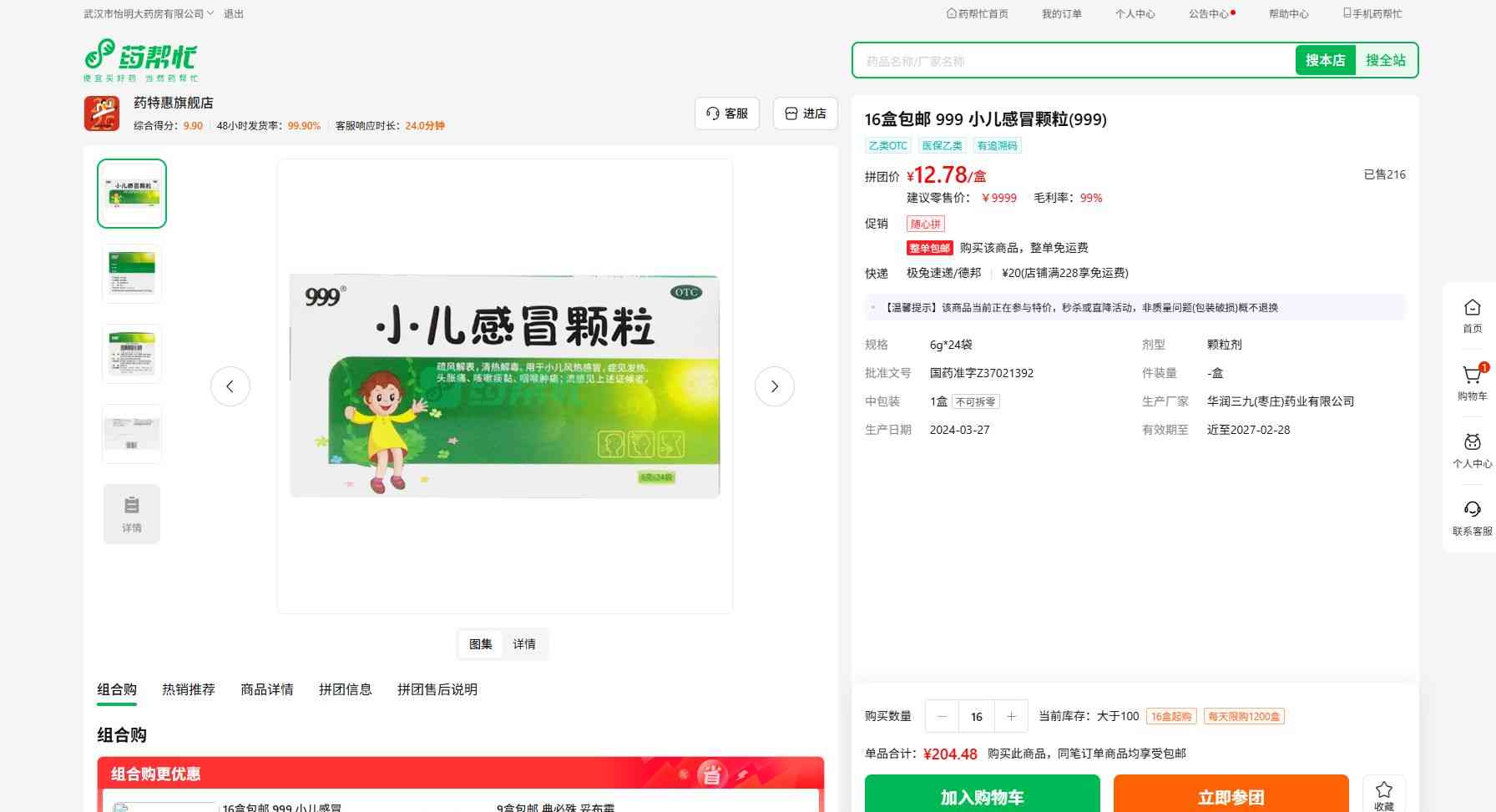This screenshot has width=1496, height=812.
Task: Open 个人中心 from the right sidebar
Action: point(1472,444)
